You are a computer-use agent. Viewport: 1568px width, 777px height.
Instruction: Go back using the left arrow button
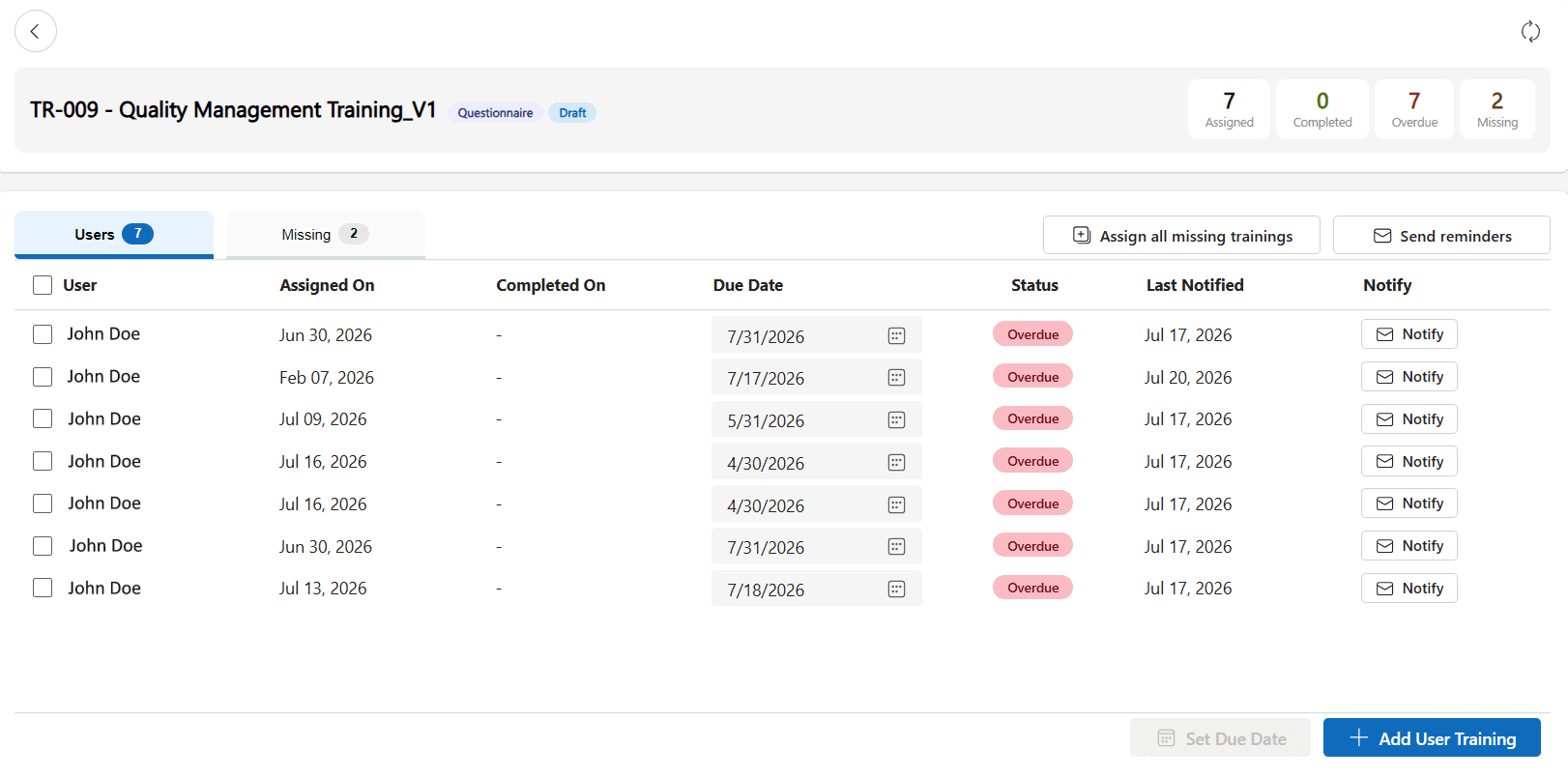point(36,31)
